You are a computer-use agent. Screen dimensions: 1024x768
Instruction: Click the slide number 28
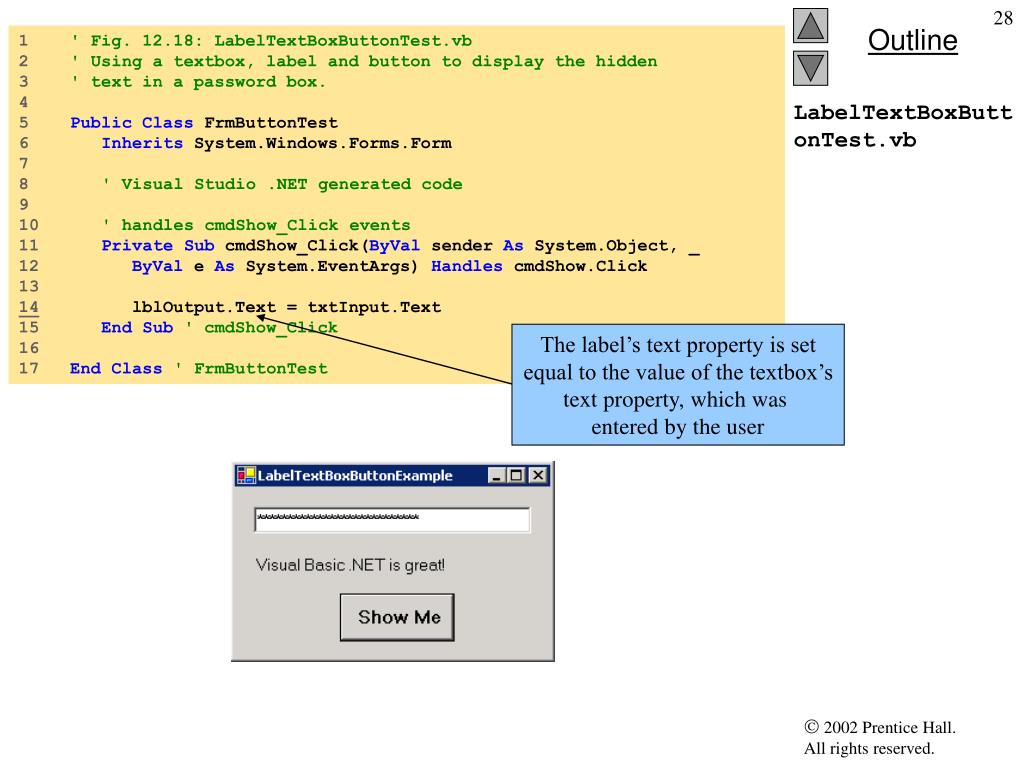[1002, 18]
